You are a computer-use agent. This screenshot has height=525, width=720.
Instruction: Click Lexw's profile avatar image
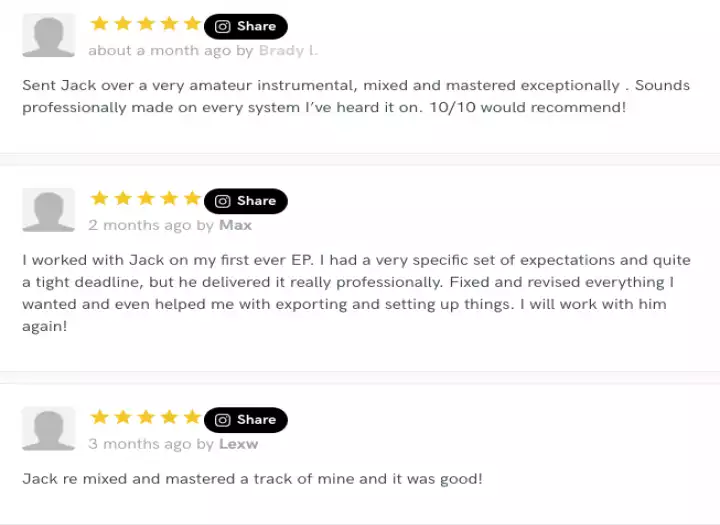[x=48, y=429]
